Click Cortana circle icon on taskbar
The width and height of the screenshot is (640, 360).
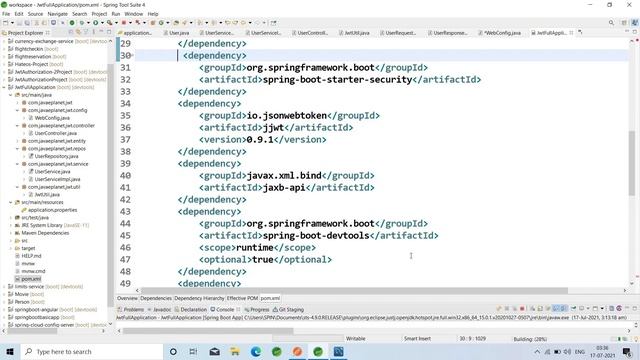tap(173, 351)
